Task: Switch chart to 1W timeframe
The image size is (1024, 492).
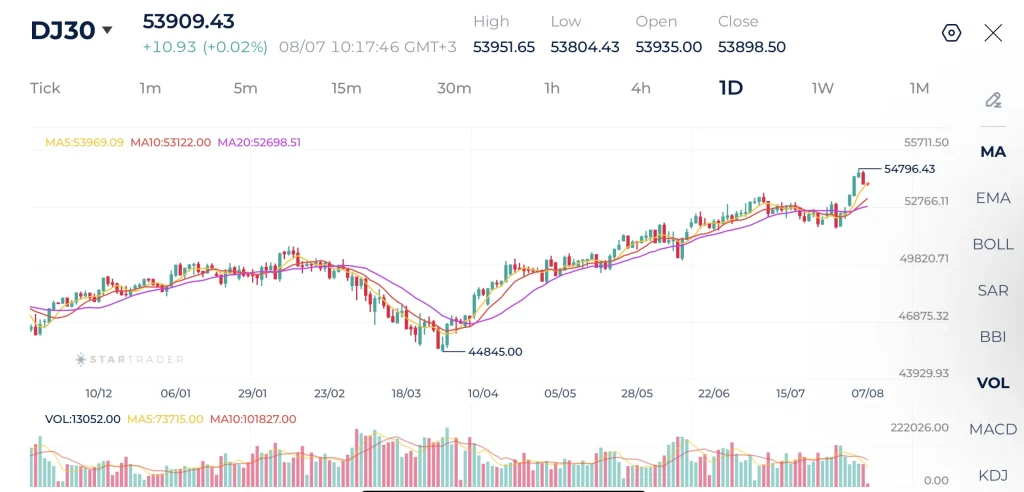Action: coord(823,88)
